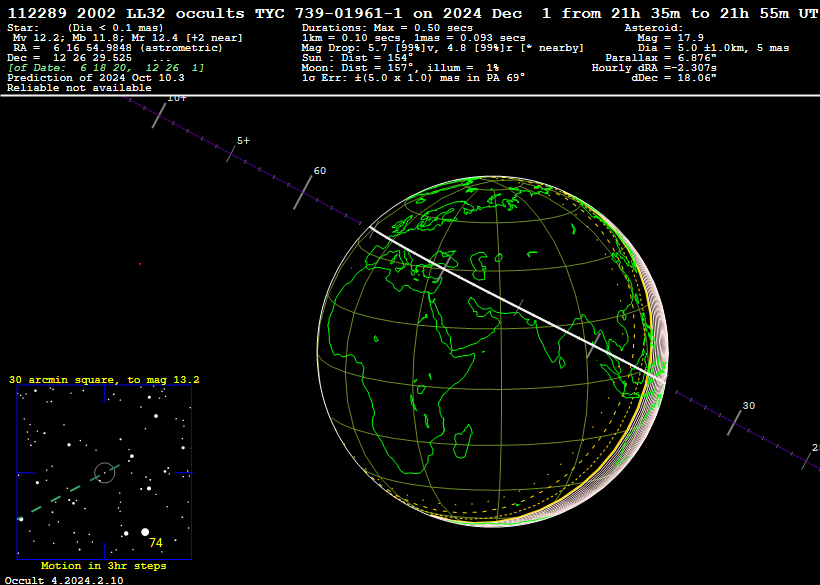Click 'Moon: Dist = 157°, illum = 1%'
The height and width of the screenshot is (585, 820).
pos(400,68)
